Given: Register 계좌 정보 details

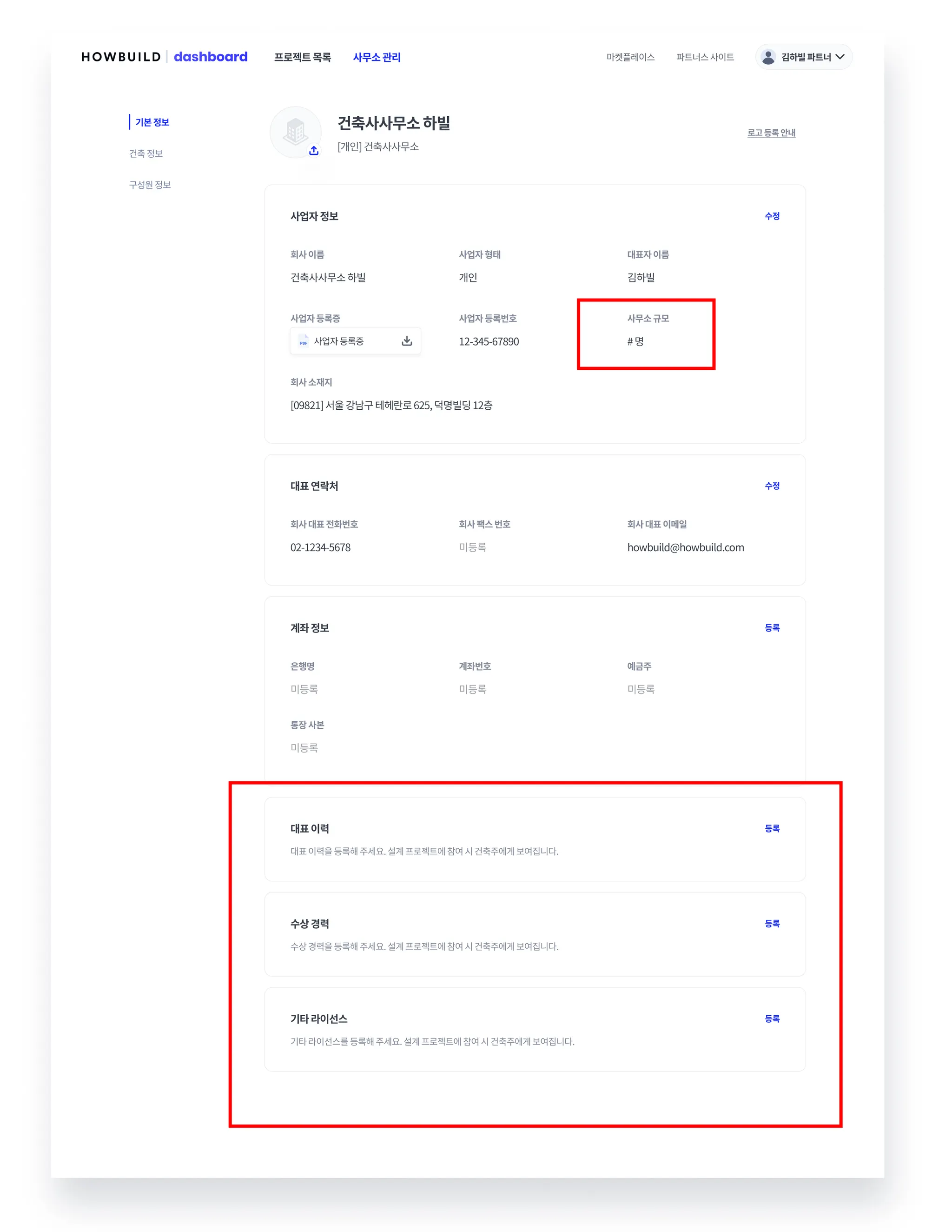Looking at the screenshot, I should click(772, 628).
